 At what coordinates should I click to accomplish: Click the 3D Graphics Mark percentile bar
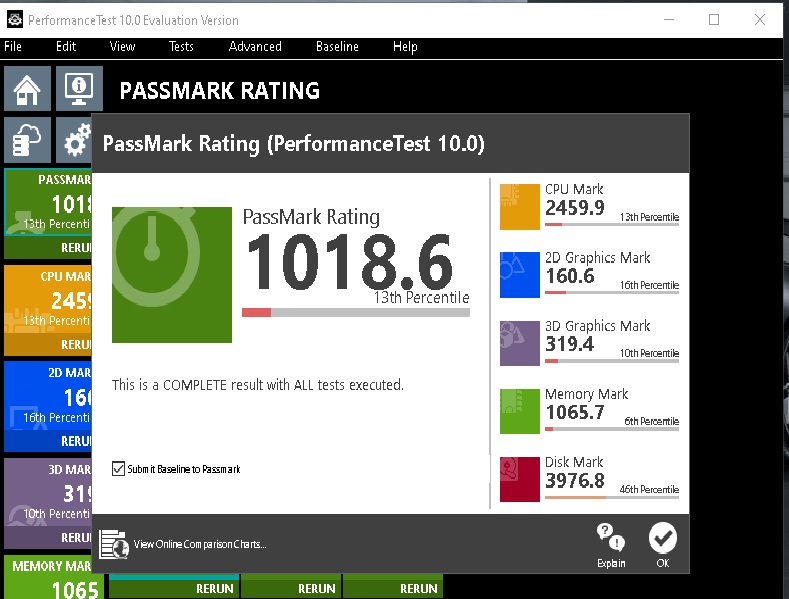[x=612, y=360]
